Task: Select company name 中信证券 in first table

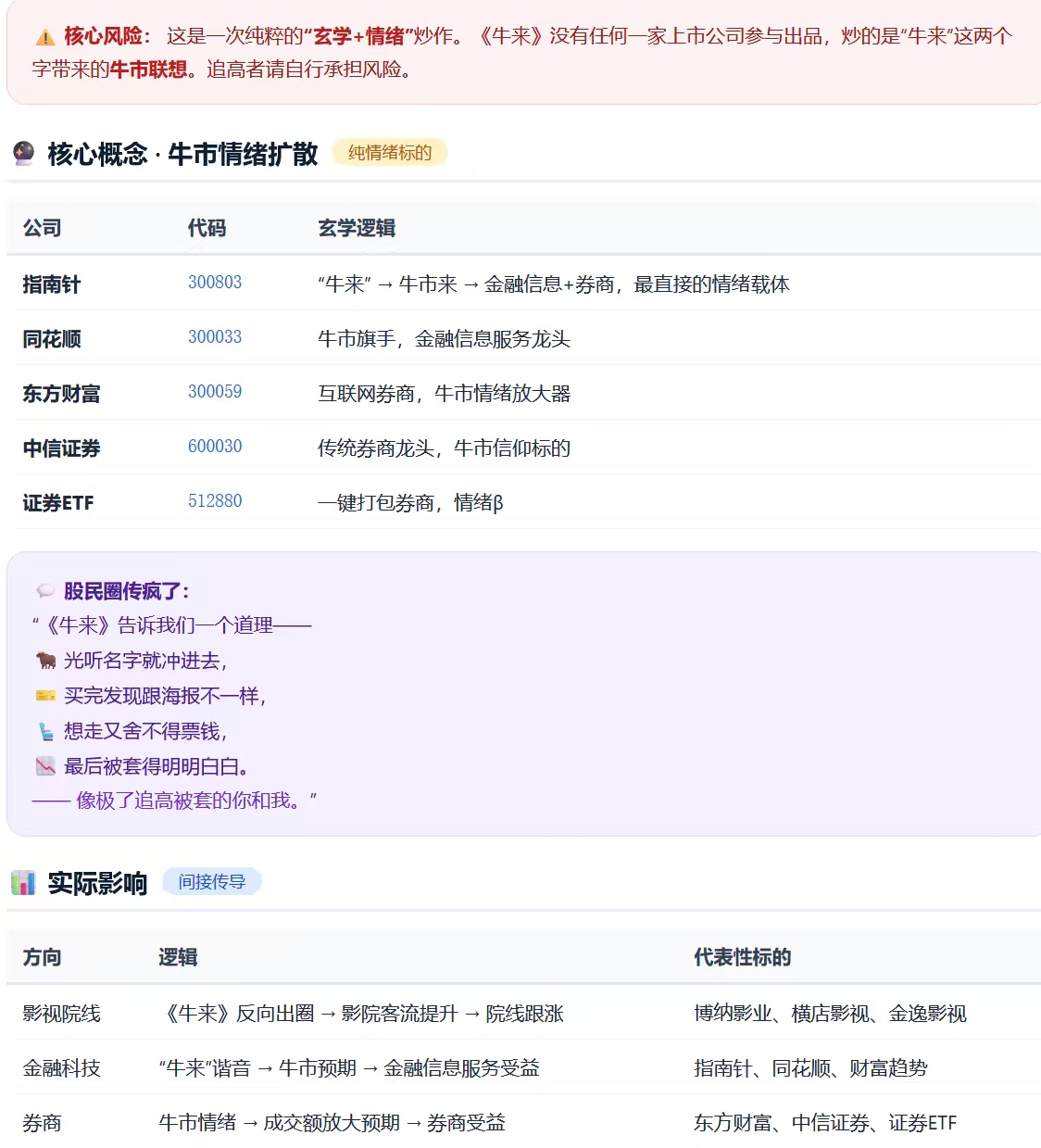Action: 61,448
